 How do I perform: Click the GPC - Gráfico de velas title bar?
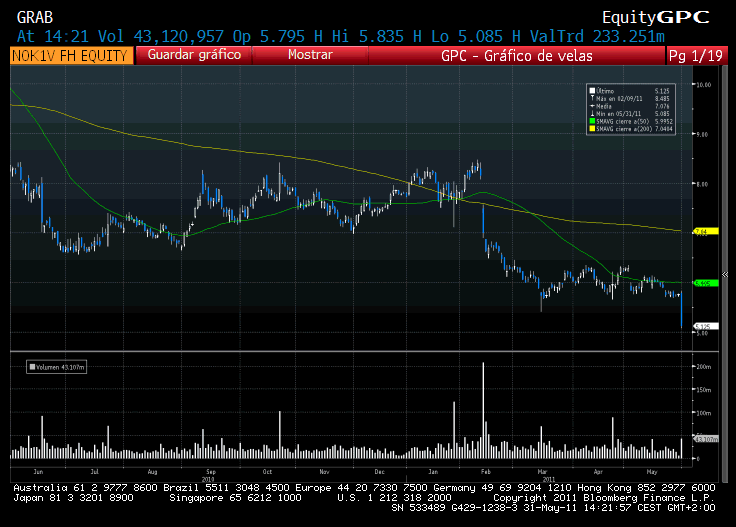(x=516, y=56)
